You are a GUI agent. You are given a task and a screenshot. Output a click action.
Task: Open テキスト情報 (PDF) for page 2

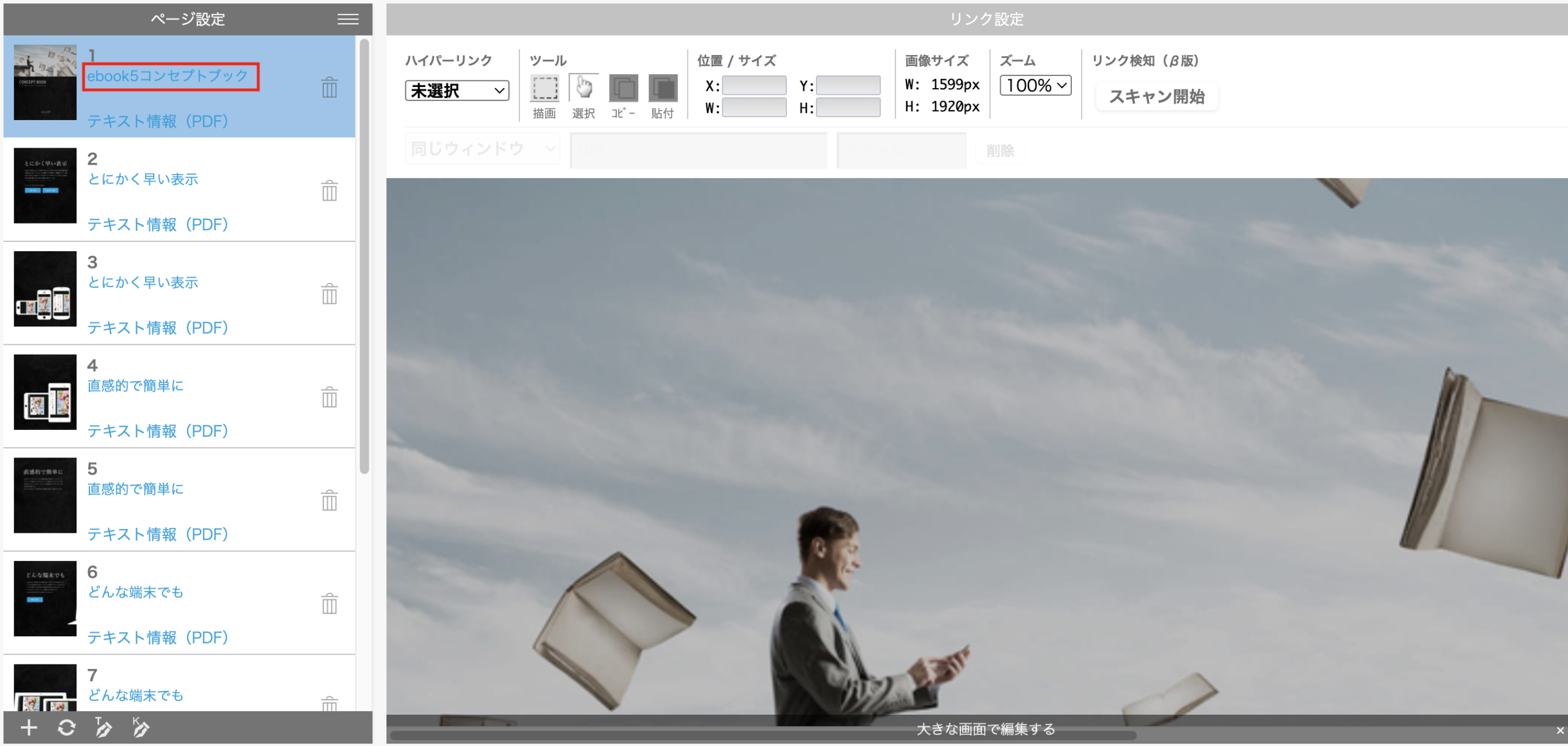point(157,225)
